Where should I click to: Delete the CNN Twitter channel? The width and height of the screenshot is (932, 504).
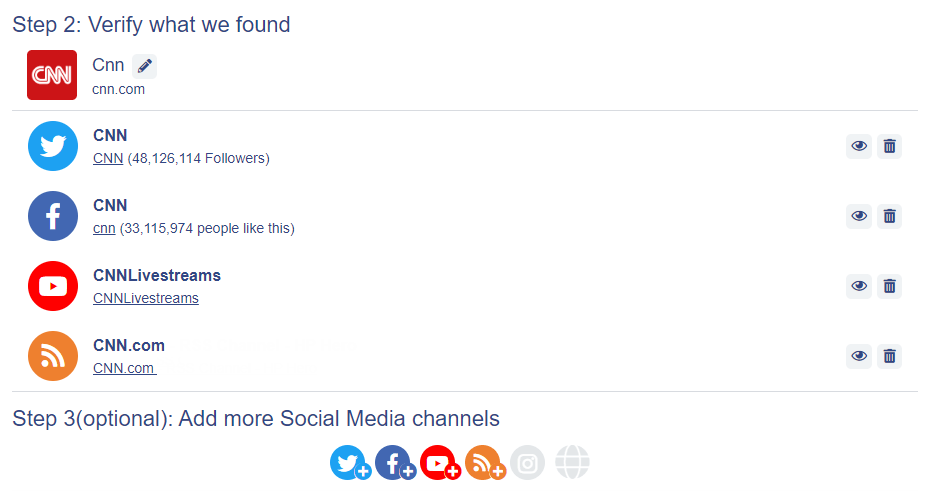[889, 146]
